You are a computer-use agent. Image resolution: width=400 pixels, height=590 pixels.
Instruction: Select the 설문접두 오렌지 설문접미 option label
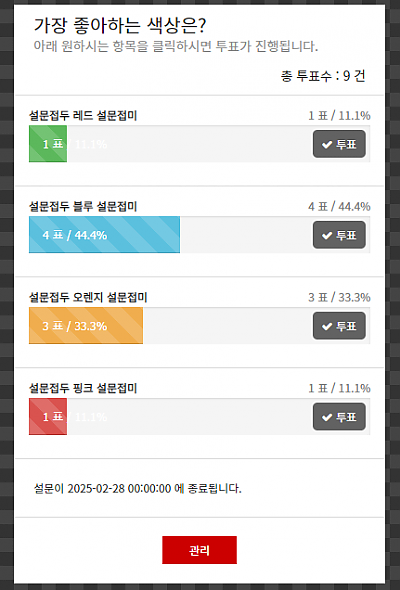point(88,298)
